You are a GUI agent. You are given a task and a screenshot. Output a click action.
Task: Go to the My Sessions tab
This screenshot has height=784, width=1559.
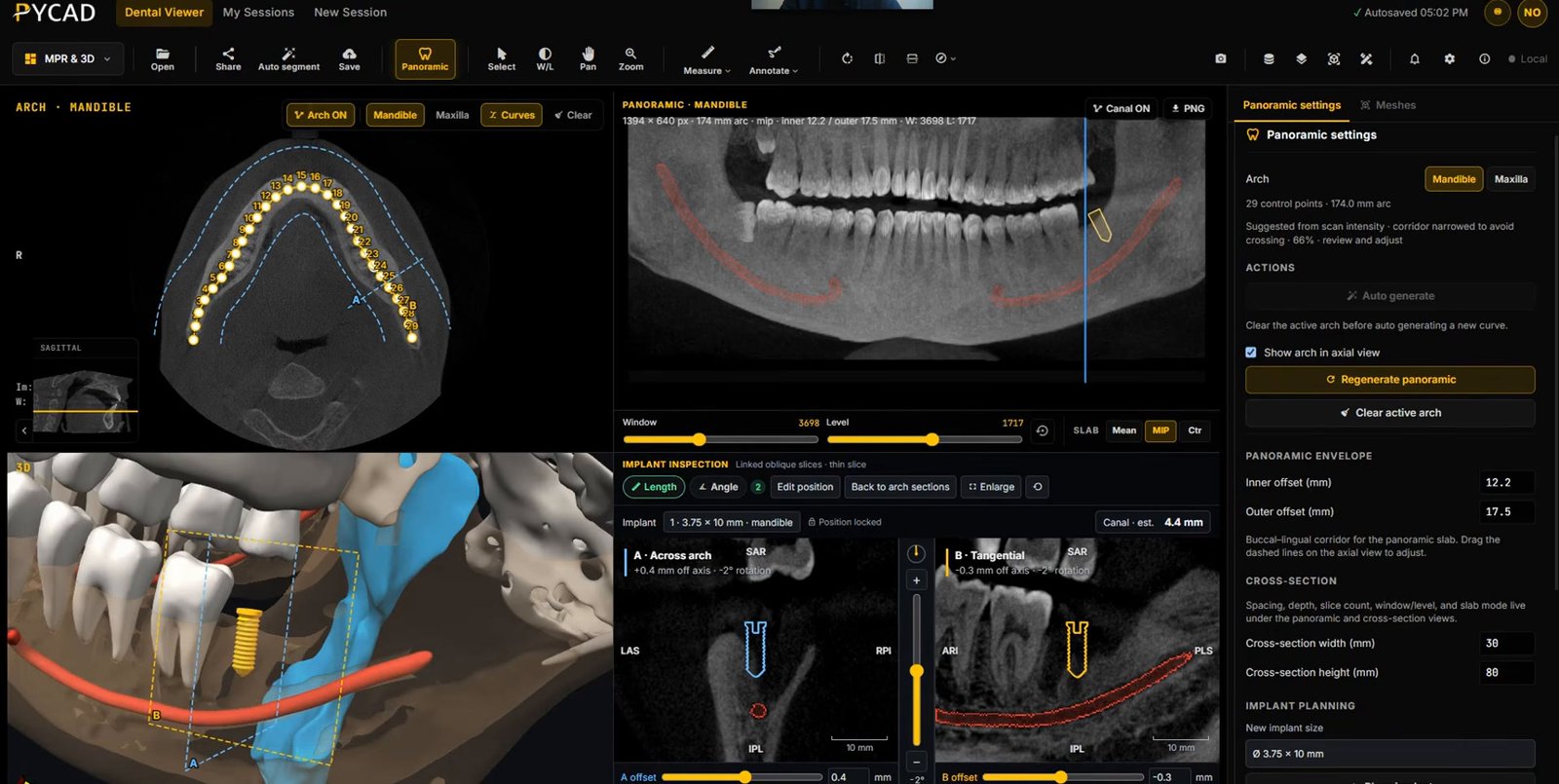pos(258,13)
